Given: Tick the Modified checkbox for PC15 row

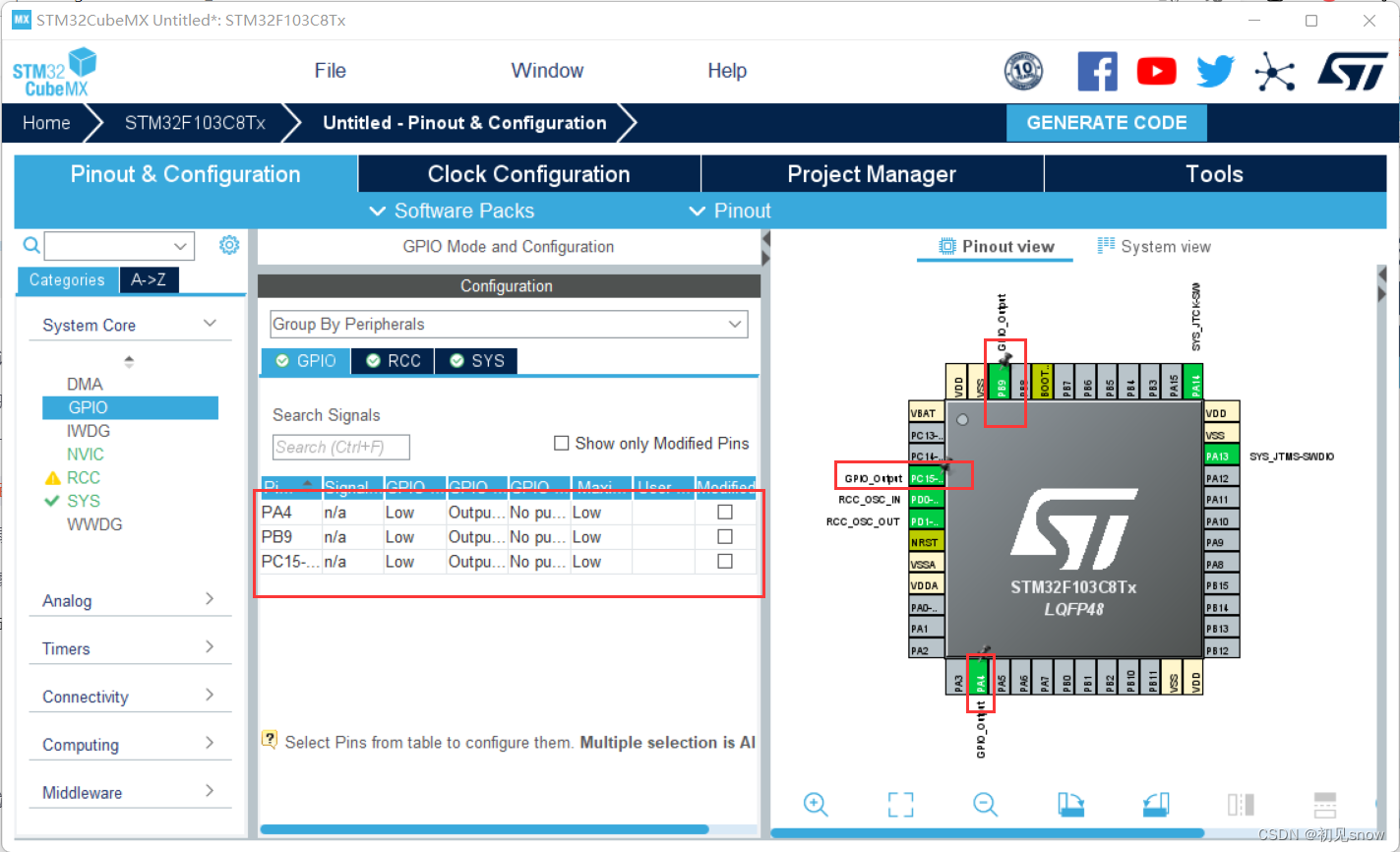Looking at the screenshot, I should (x=725, y=561).
